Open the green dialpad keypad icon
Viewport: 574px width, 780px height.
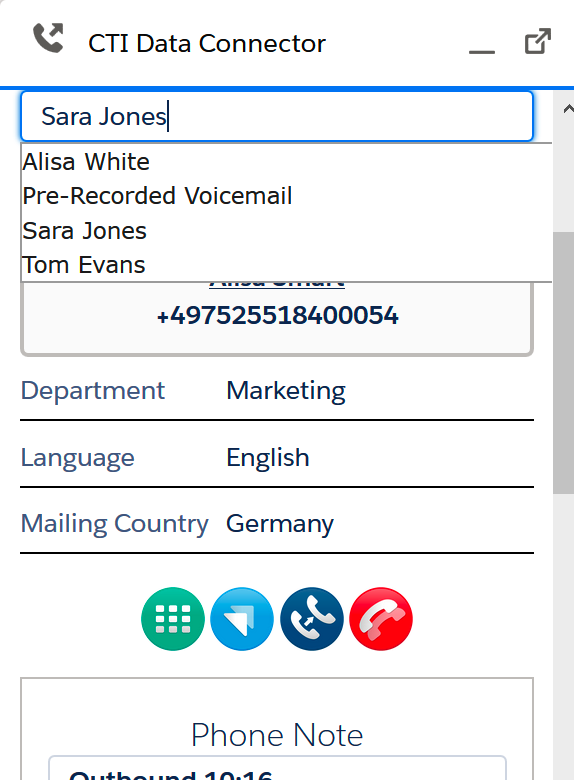173,619
